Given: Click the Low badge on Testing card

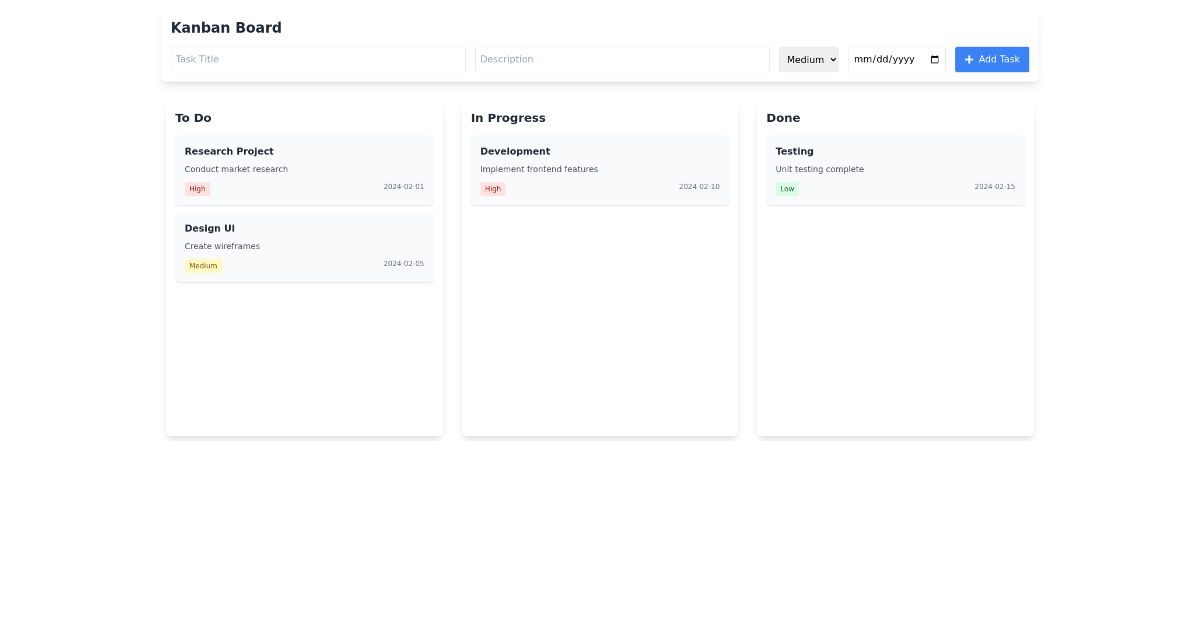Looking at the screenshot, I should click(x=787, y=188).
